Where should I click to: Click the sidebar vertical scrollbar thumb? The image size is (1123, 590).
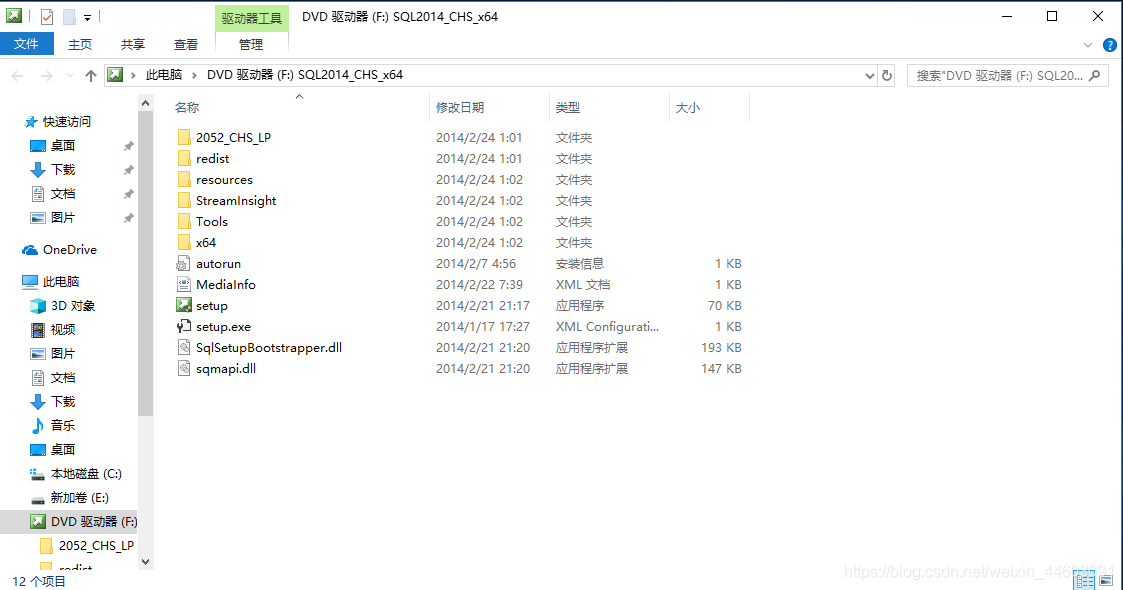[145, 263]
